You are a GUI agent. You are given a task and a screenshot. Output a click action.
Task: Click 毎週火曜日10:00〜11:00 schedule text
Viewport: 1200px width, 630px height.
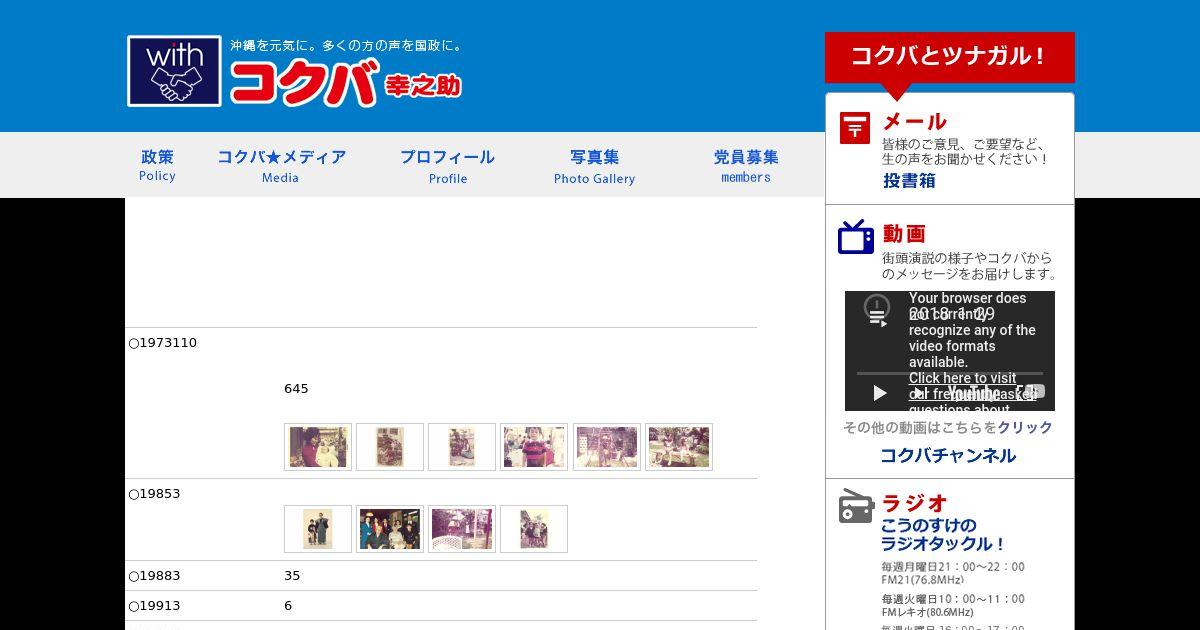click(953, 599)
